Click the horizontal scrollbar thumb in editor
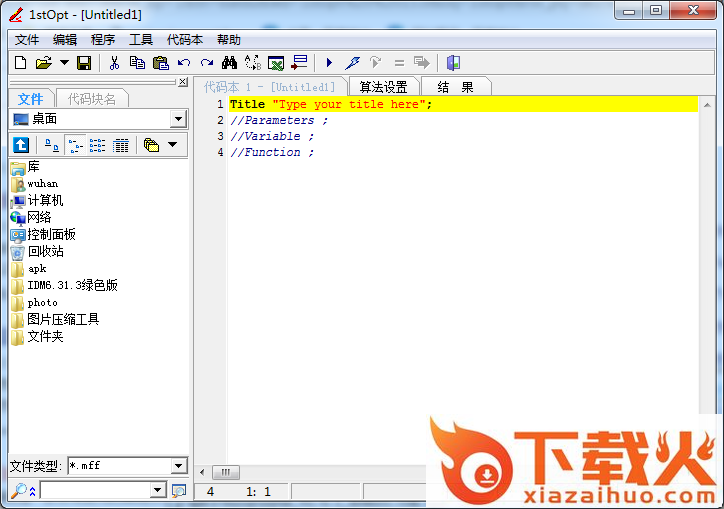Viewport: 724px width, 509px height. coord(225,472)
